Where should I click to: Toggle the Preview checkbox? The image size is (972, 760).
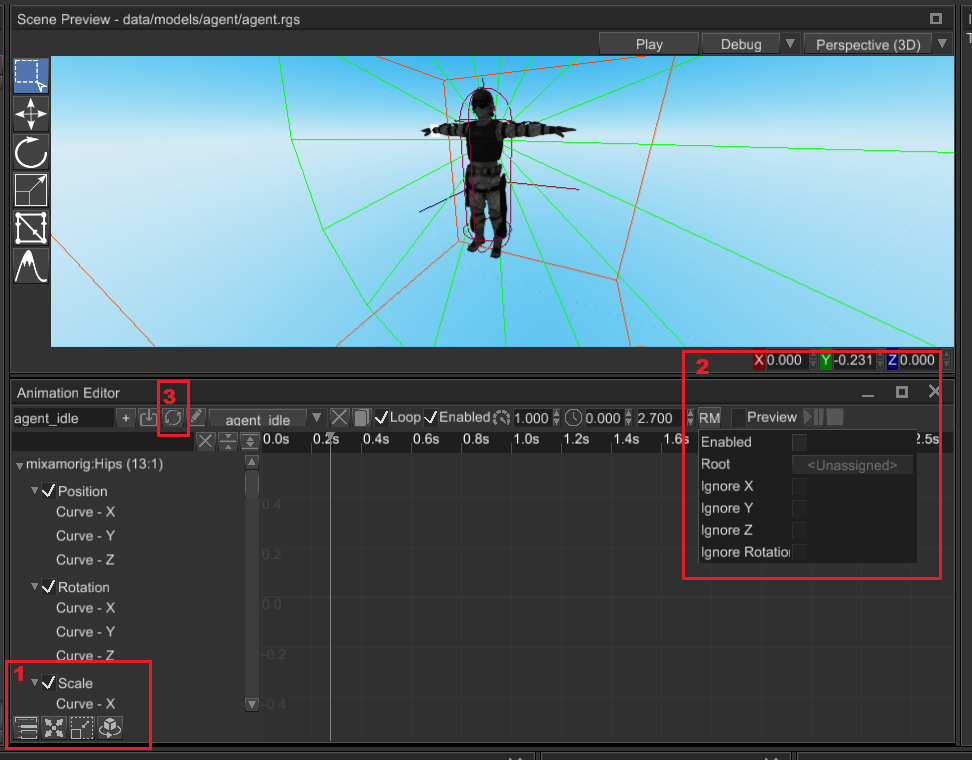(x=739, y=417)
